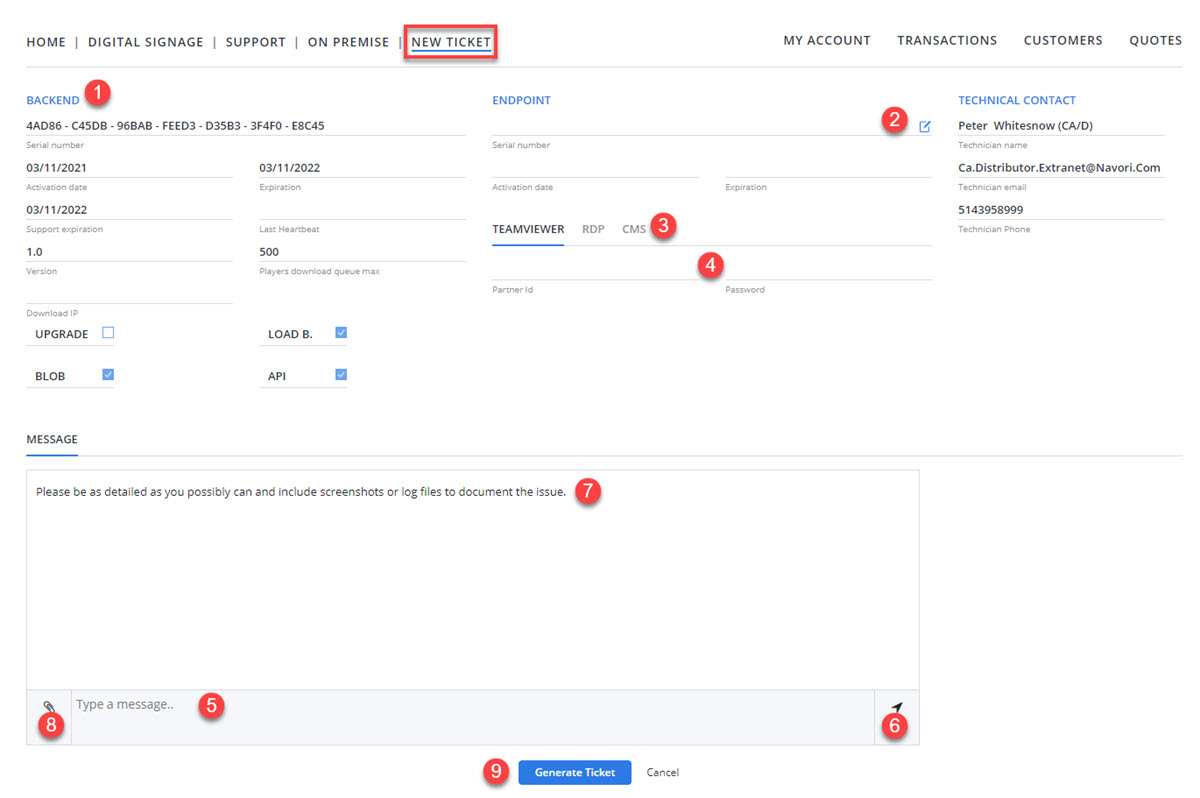Focus the Partner Id field
1200x798 pixels.
coord(595,269)
